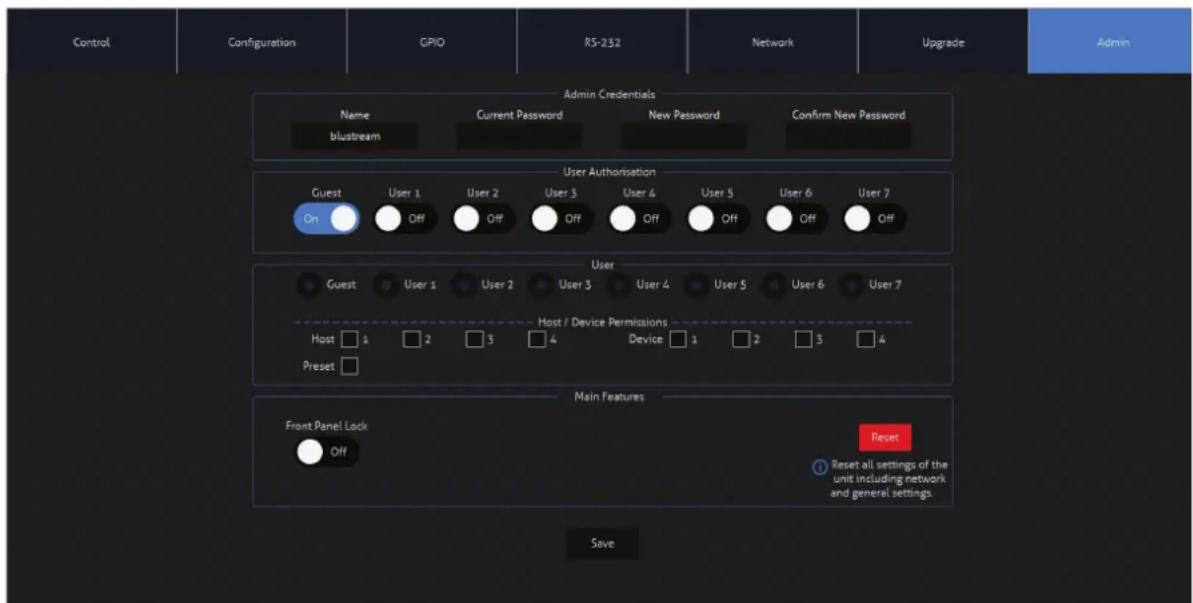Screen dimensions: 1193x603
Task: Select the Admin tab
Action: pyautogui.click(x=1112, y=43)
